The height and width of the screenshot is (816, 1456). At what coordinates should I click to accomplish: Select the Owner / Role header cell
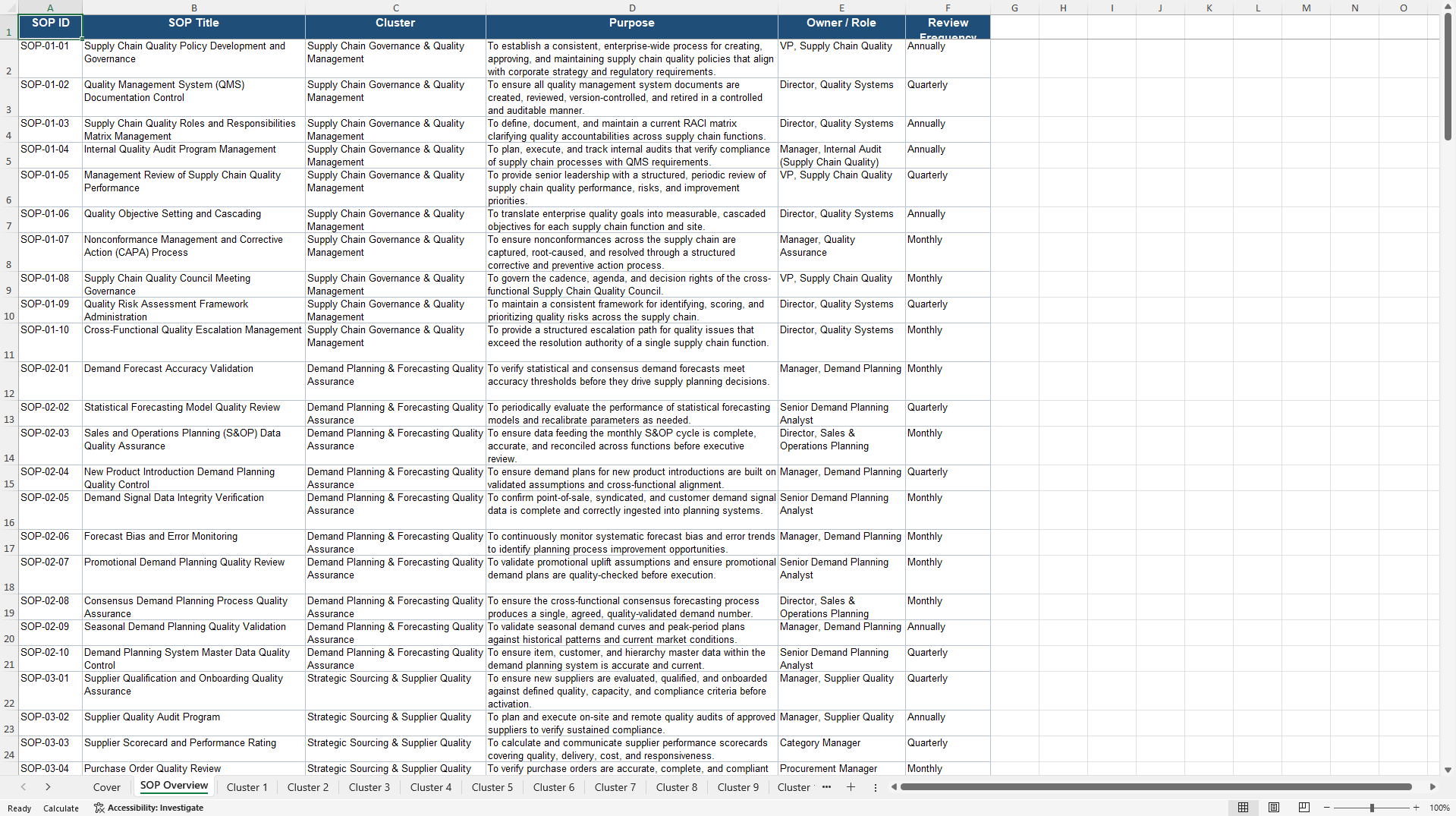point(841,27)
